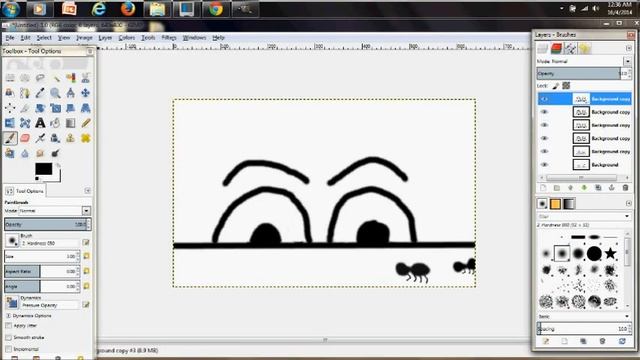The height and width of the screenshot is (360, 640).
Task: Open the Paintbrush Mode dropdown
Action: coord(86,211)
